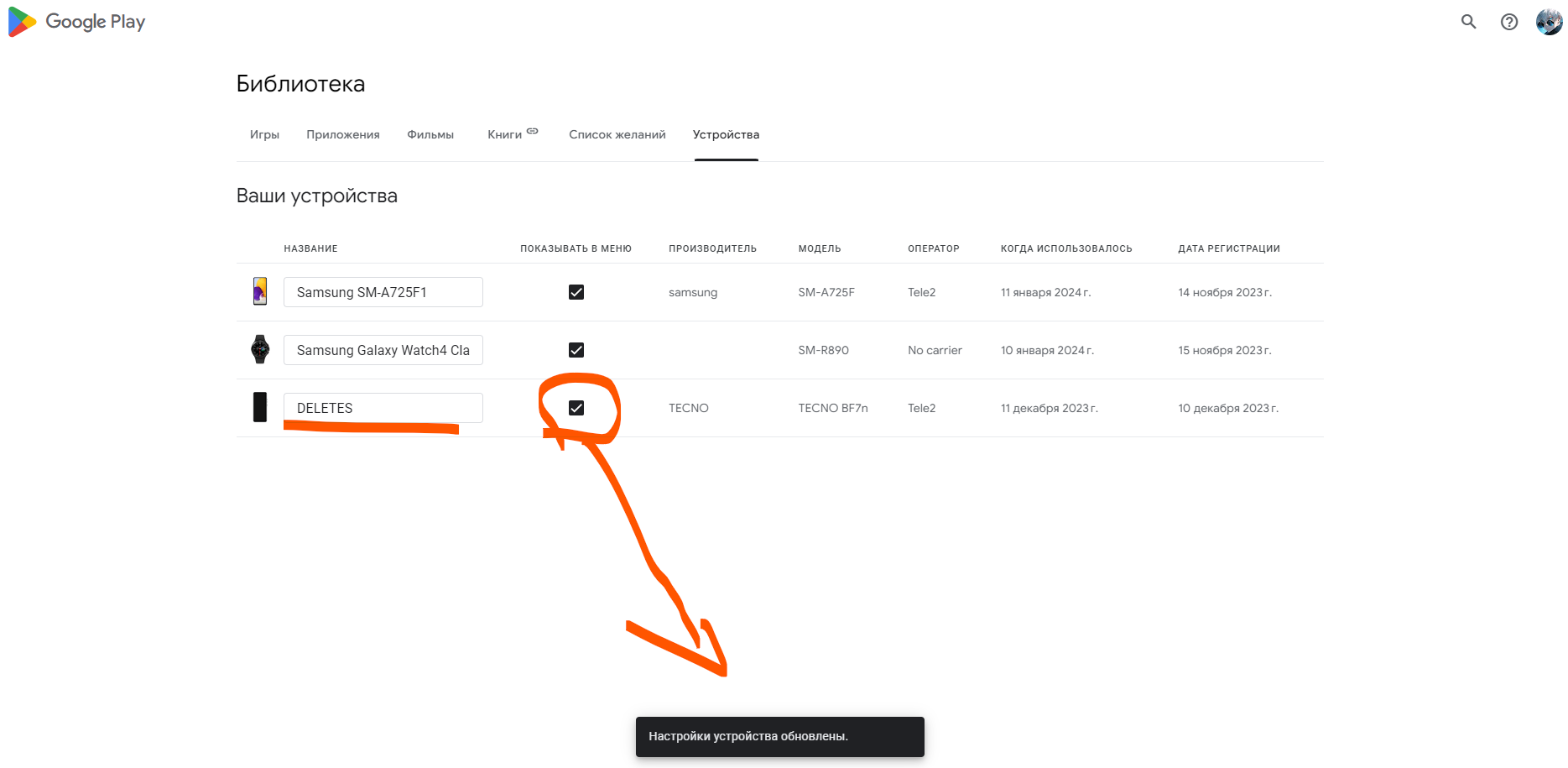The height and width of the screenshot is (768, 1568).
Task: Click the 11 января 2024 г. last-used date
Action: pos(1046,292)
